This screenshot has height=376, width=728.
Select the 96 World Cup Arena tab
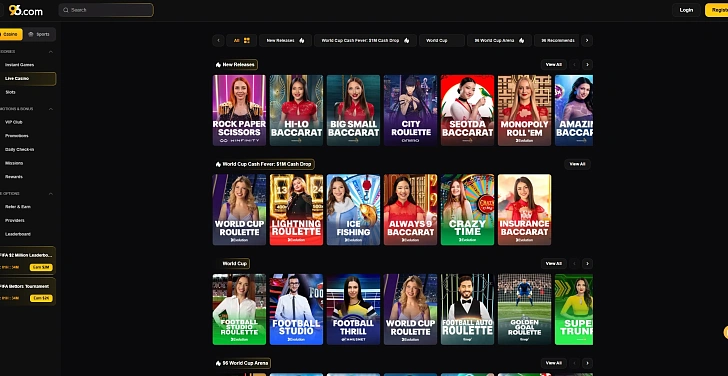click(x=499, y=40)
